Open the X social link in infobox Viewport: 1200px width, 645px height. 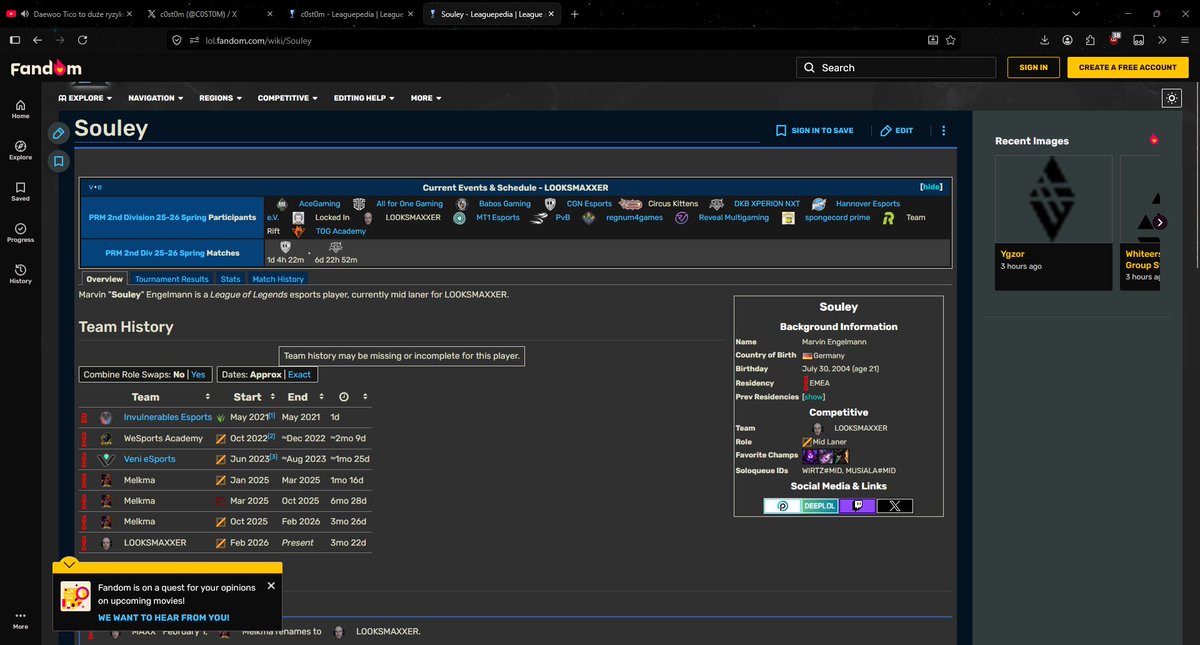(895, 506)
